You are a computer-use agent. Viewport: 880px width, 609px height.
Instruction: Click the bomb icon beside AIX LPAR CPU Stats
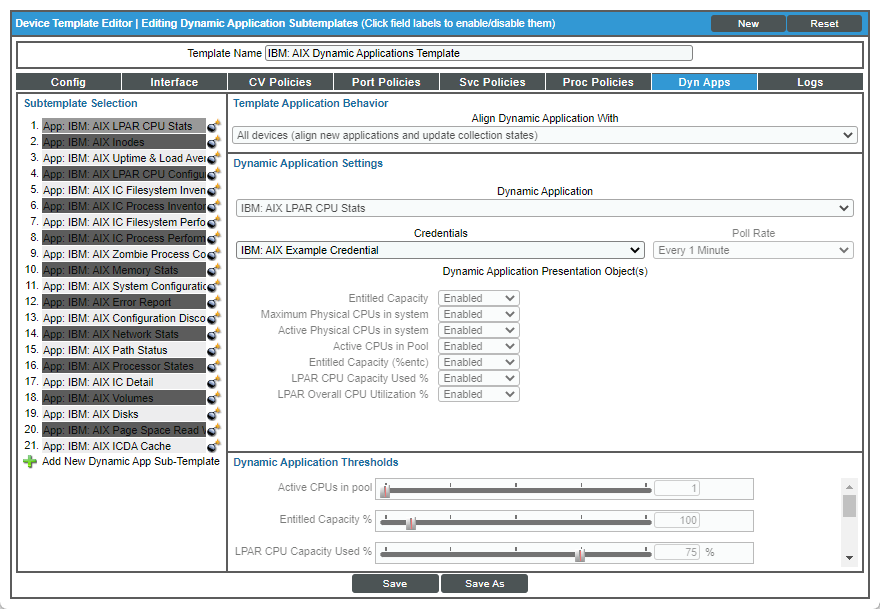pos(214,126)
